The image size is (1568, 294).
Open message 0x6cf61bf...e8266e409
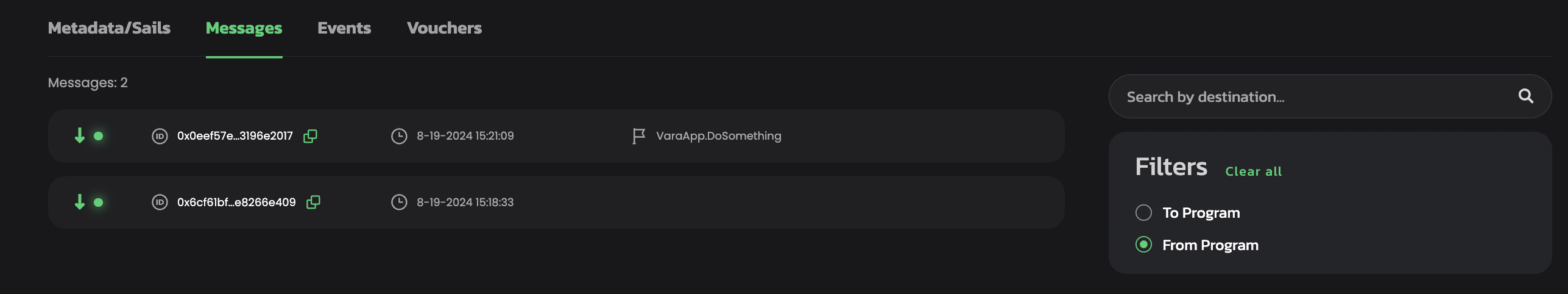coord(236,202)
